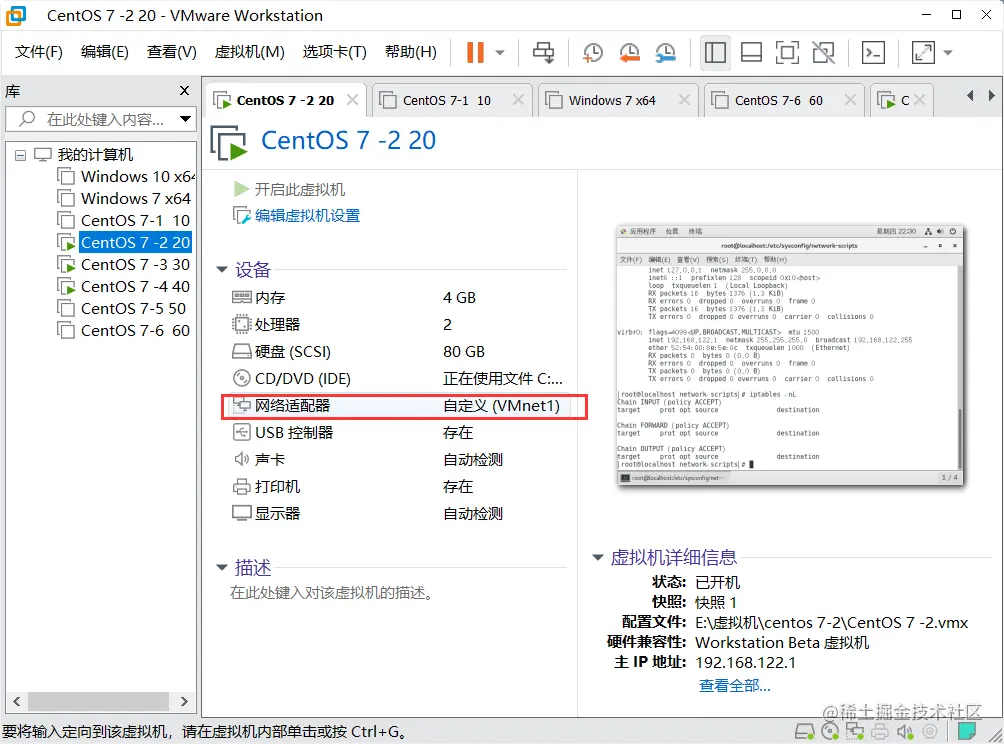Click 查看全部 to view all details
The height and width of the screenshot is (744, 1004).
pos(735,685)
